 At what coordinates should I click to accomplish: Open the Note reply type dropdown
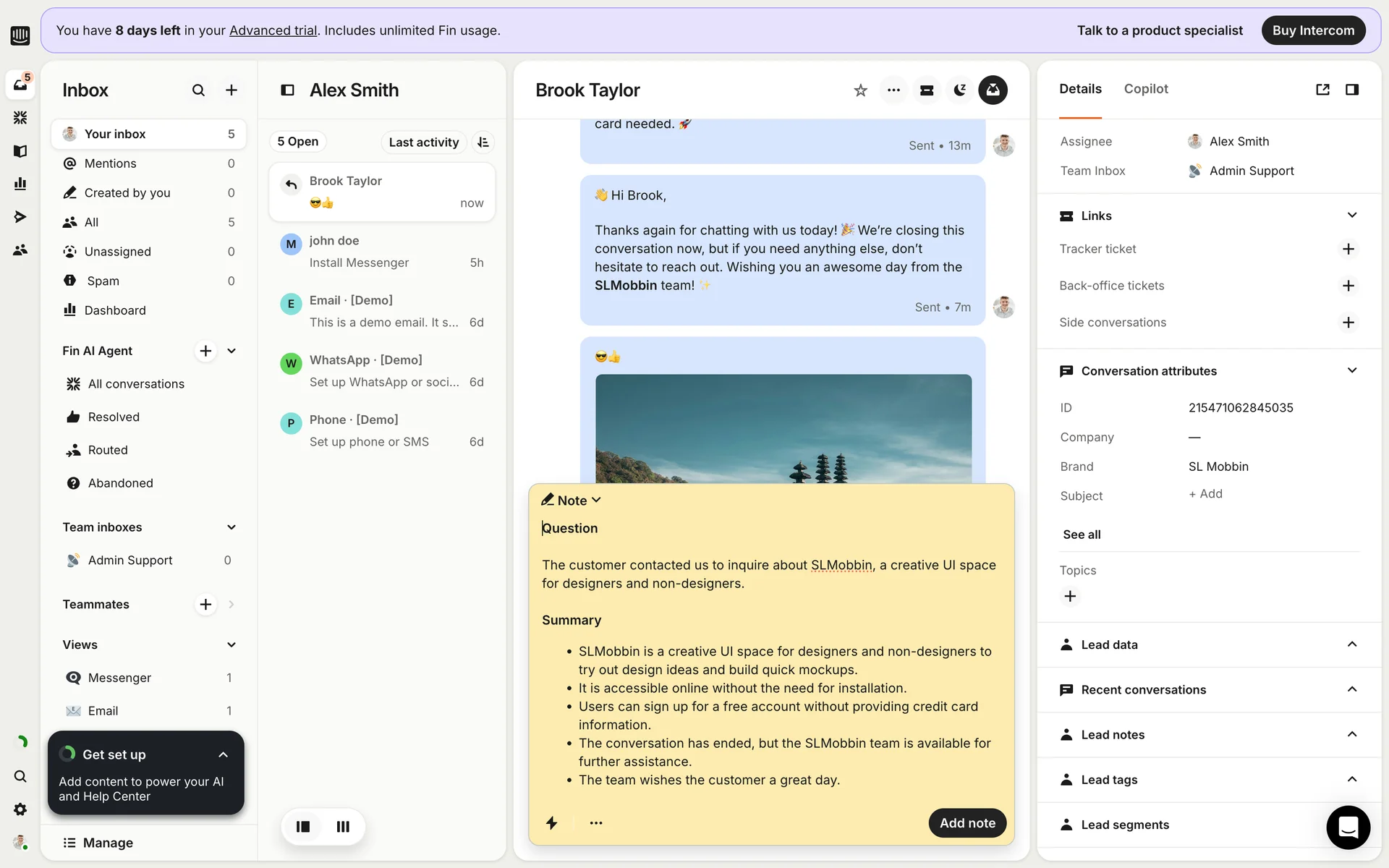(572, 501)
